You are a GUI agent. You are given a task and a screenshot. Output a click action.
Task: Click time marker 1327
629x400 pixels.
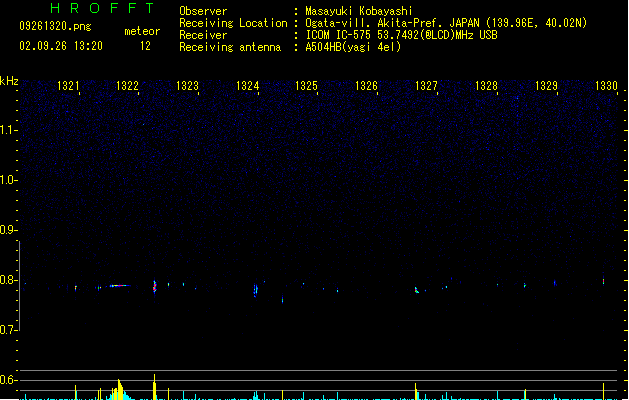(x=426, y=86)
